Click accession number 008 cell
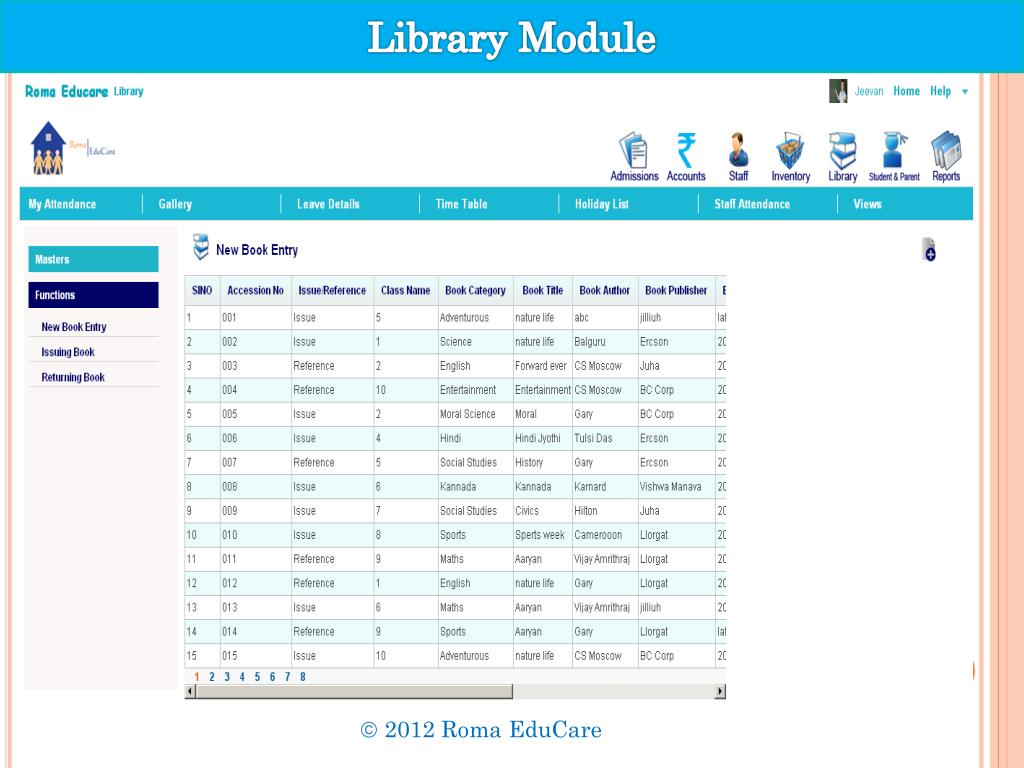Screen dimensions: 1024x768 [x=255, y=487]
